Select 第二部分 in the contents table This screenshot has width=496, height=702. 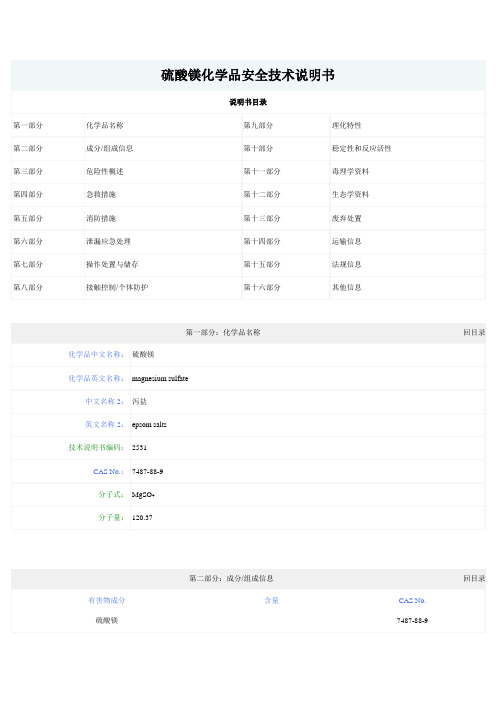click(28, 148)
